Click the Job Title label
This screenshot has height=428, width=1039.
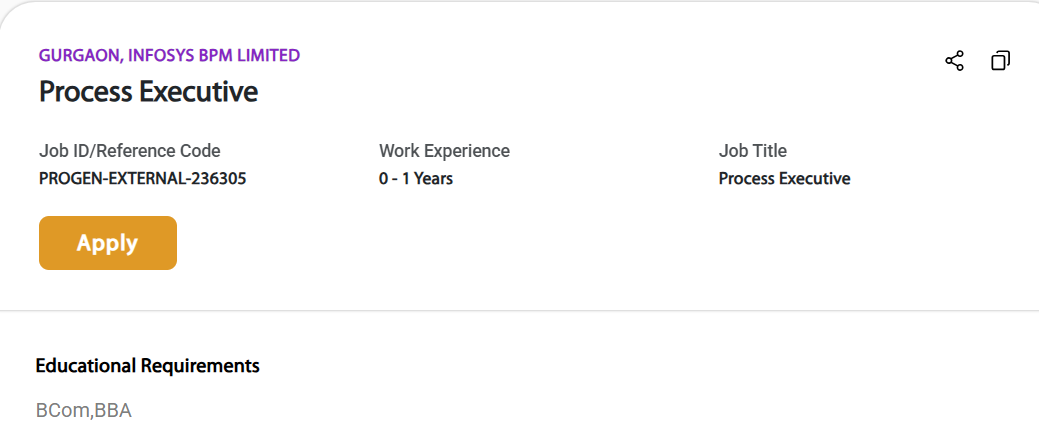(752, 151)
